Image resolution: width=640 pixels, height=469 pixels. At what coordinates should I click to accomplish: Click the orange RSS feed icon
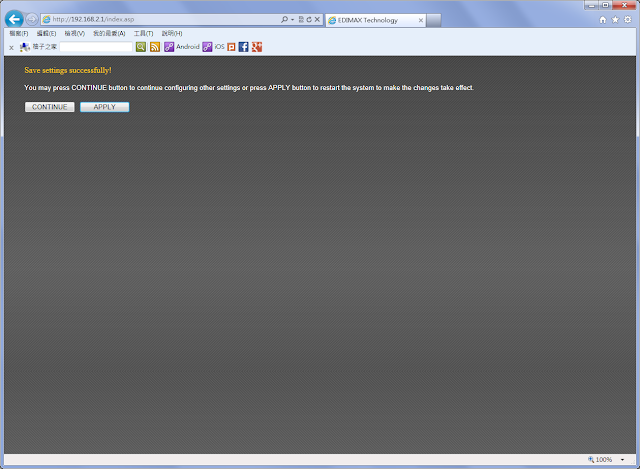click(155, 47)
